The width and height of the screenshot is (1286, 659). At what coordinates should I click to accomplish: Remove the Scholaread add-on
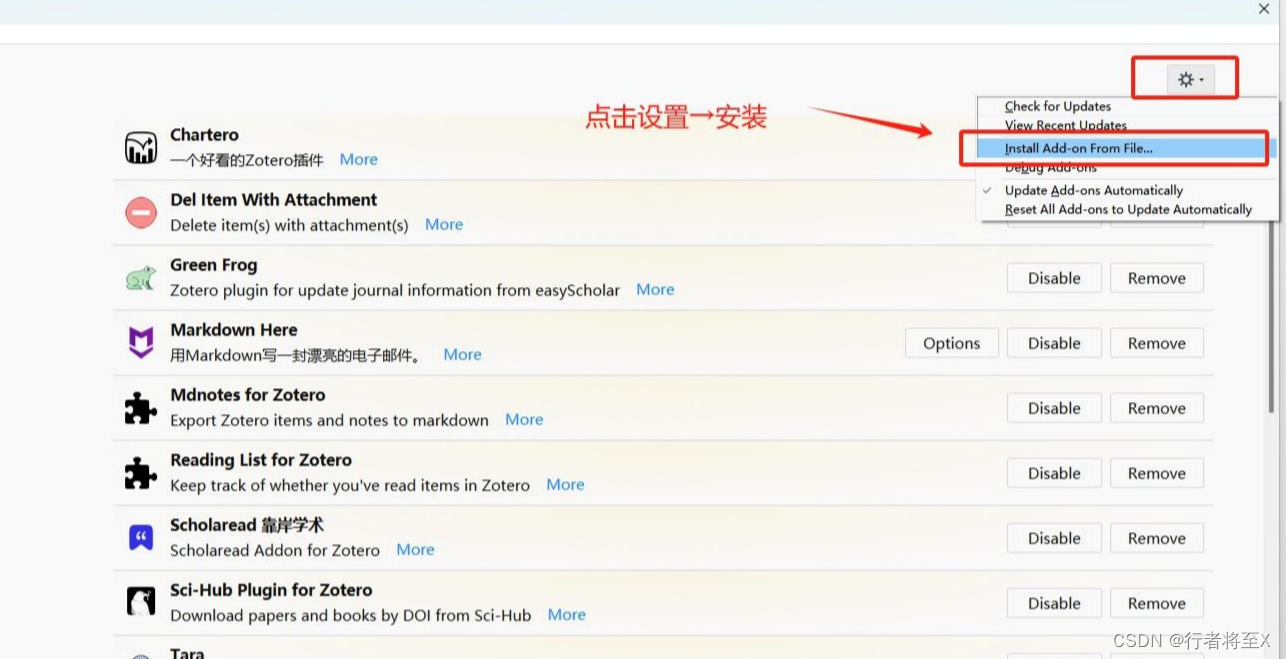[1157, 538]
